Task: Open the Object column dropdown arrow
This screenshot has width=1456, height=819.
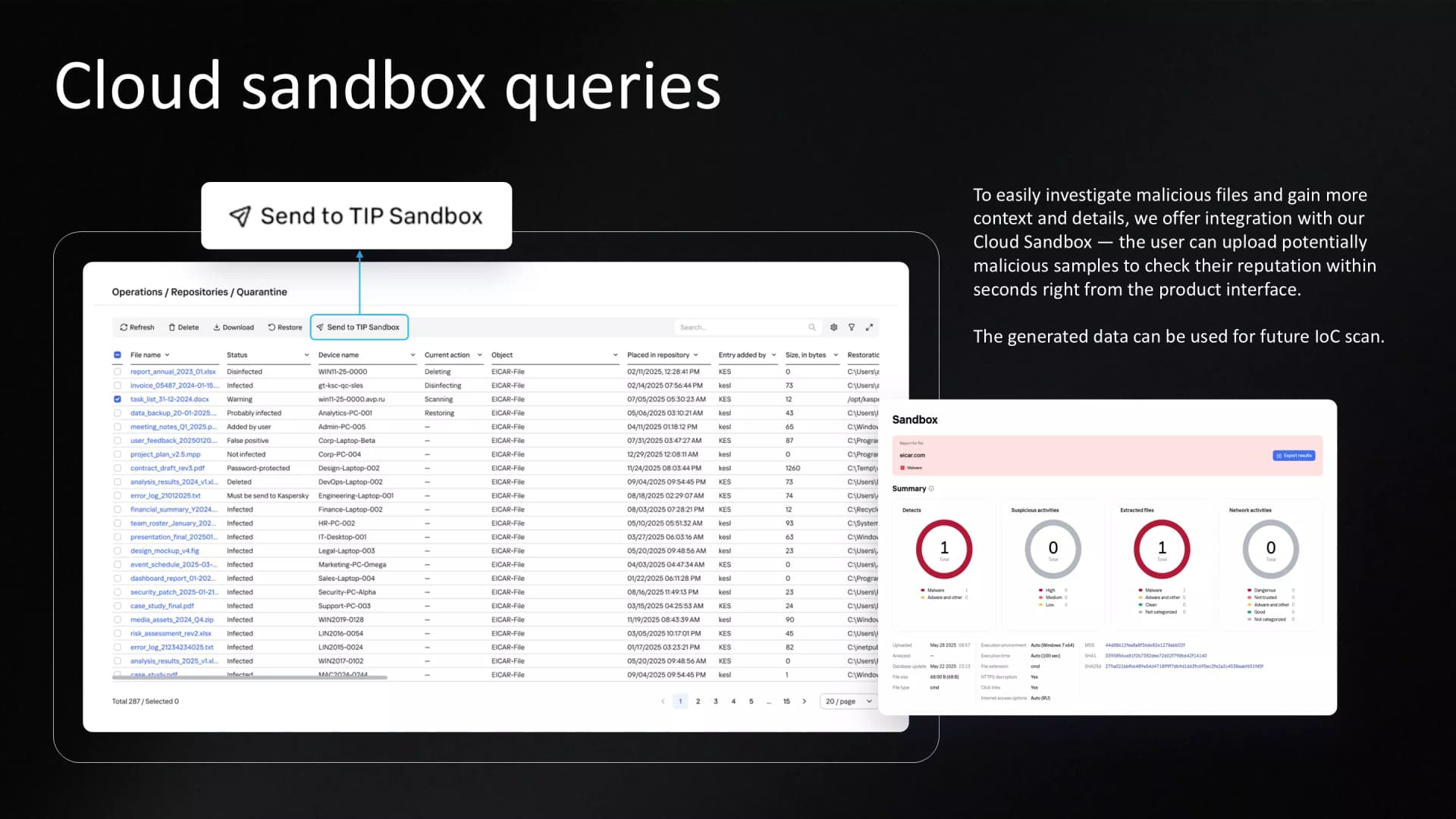Action: pos(615,355)
